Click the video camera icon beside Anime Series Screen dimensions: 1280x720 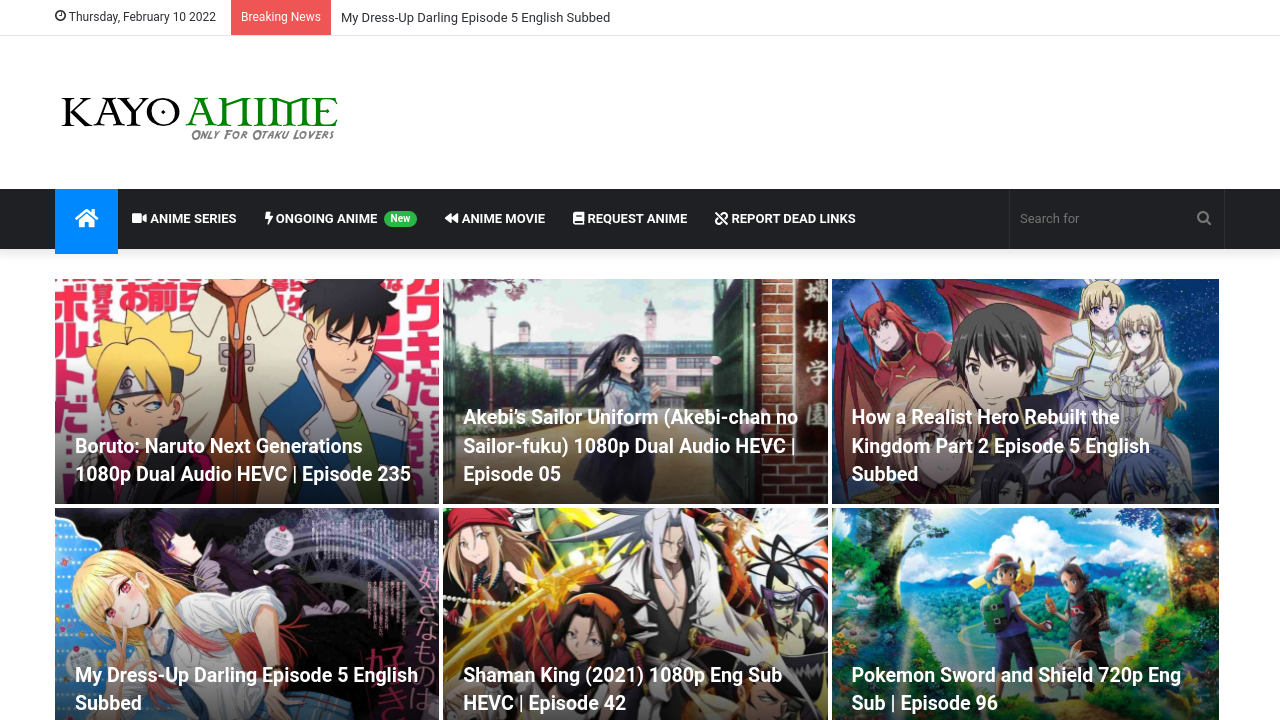tap(139, 218)
